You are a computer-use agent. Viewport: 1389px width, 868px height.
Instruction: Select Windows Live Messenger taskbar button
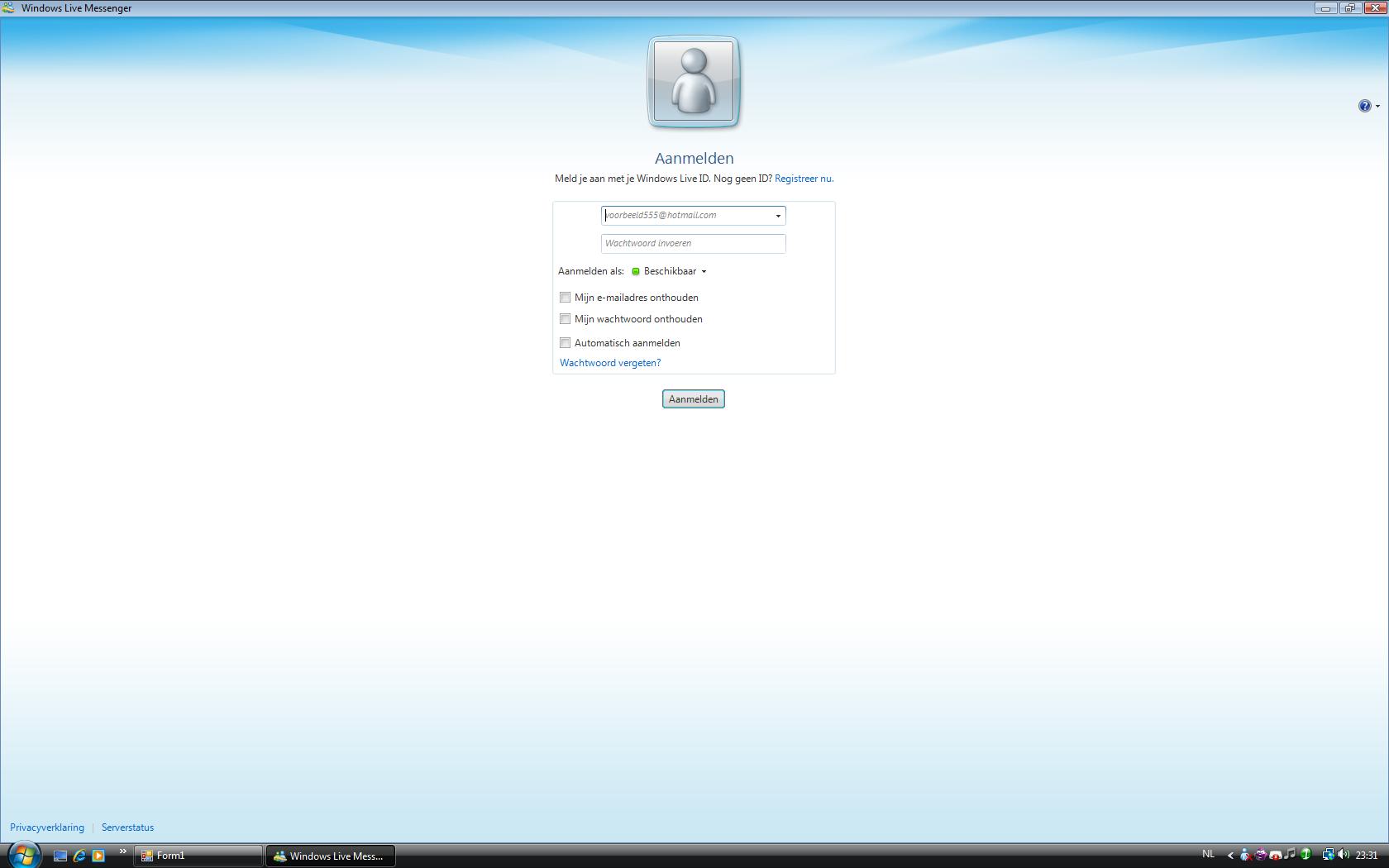tap(331, 856)
